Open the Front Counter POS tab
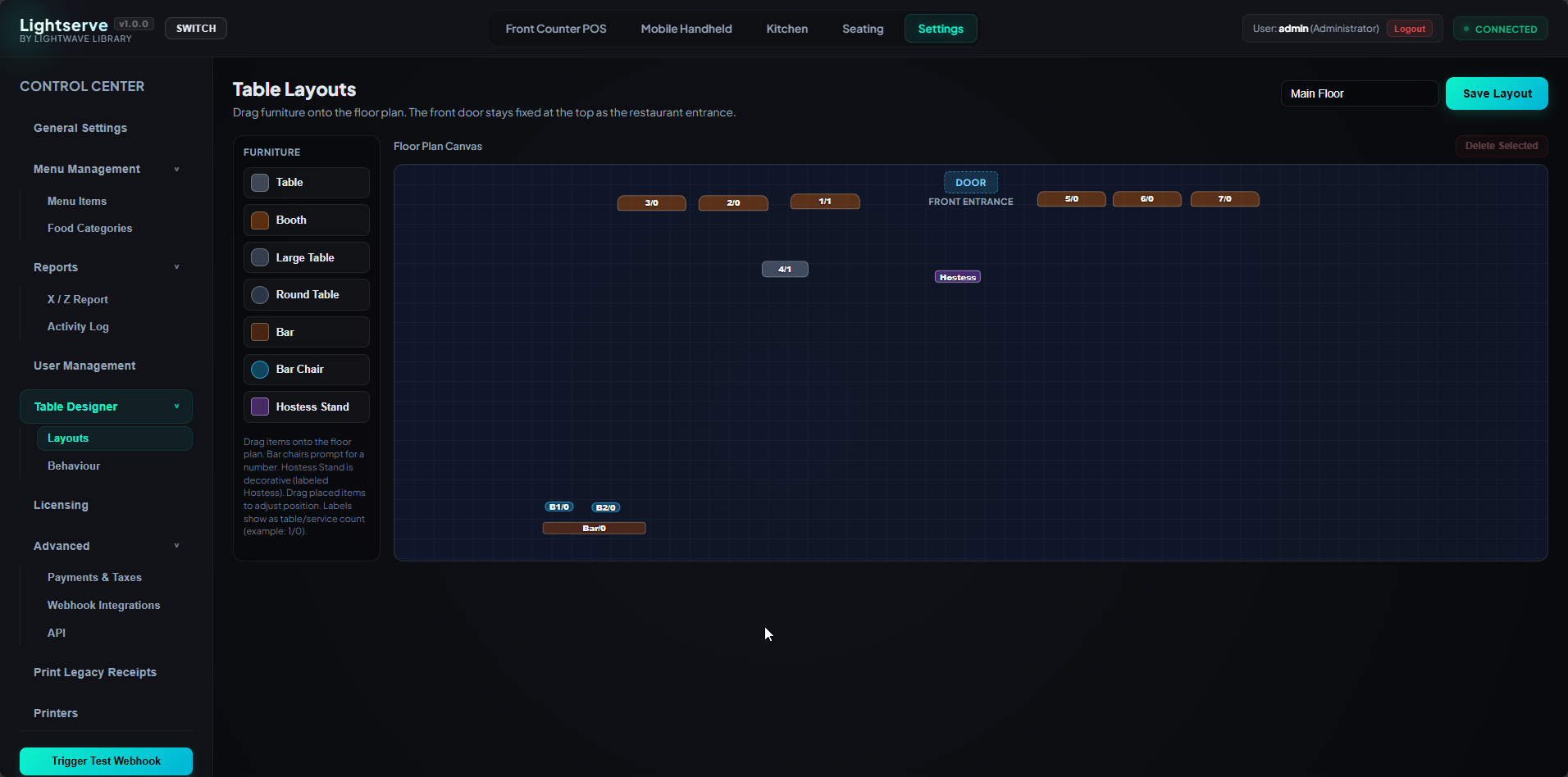 point(556,29)
